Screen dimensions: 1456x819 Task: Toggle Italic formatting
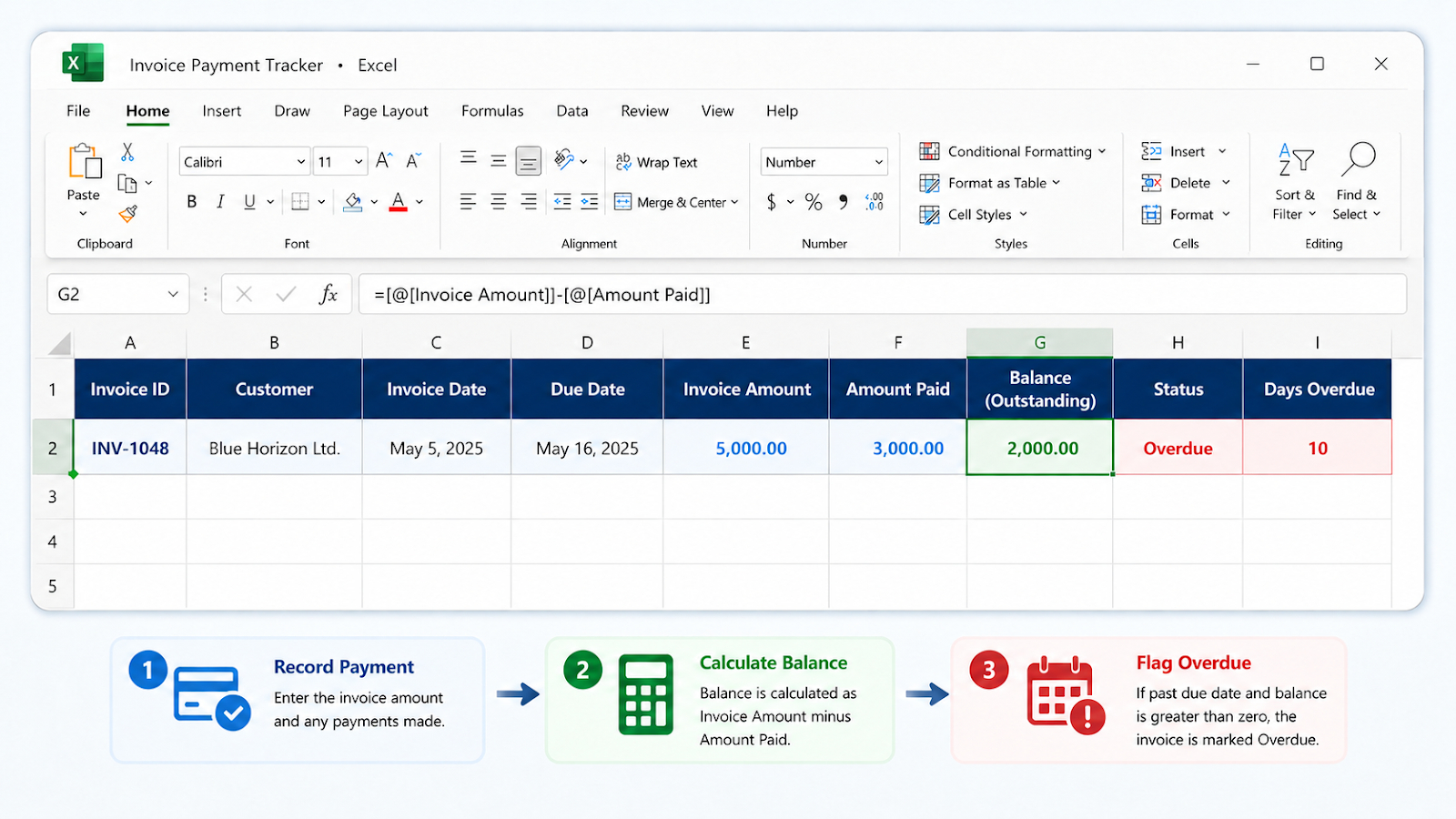(220, 202)
